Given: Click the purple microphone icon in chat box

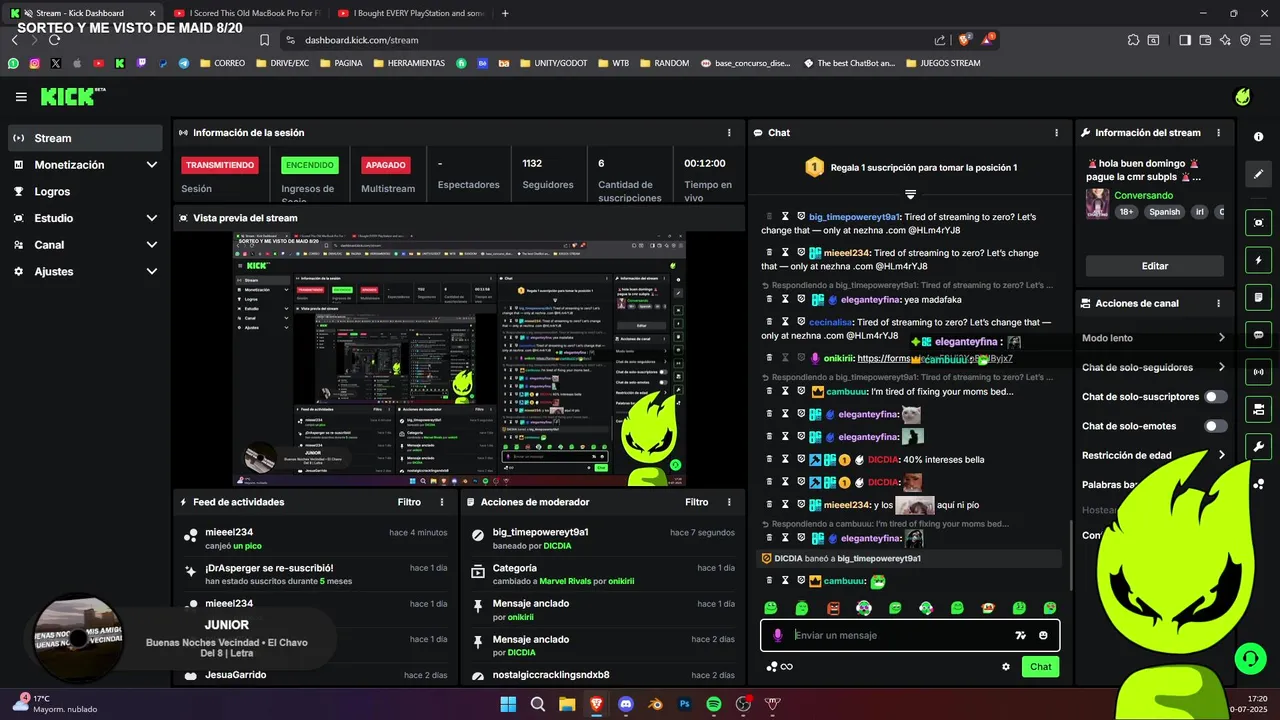Looking at the screenshot, I should point(777,635).
